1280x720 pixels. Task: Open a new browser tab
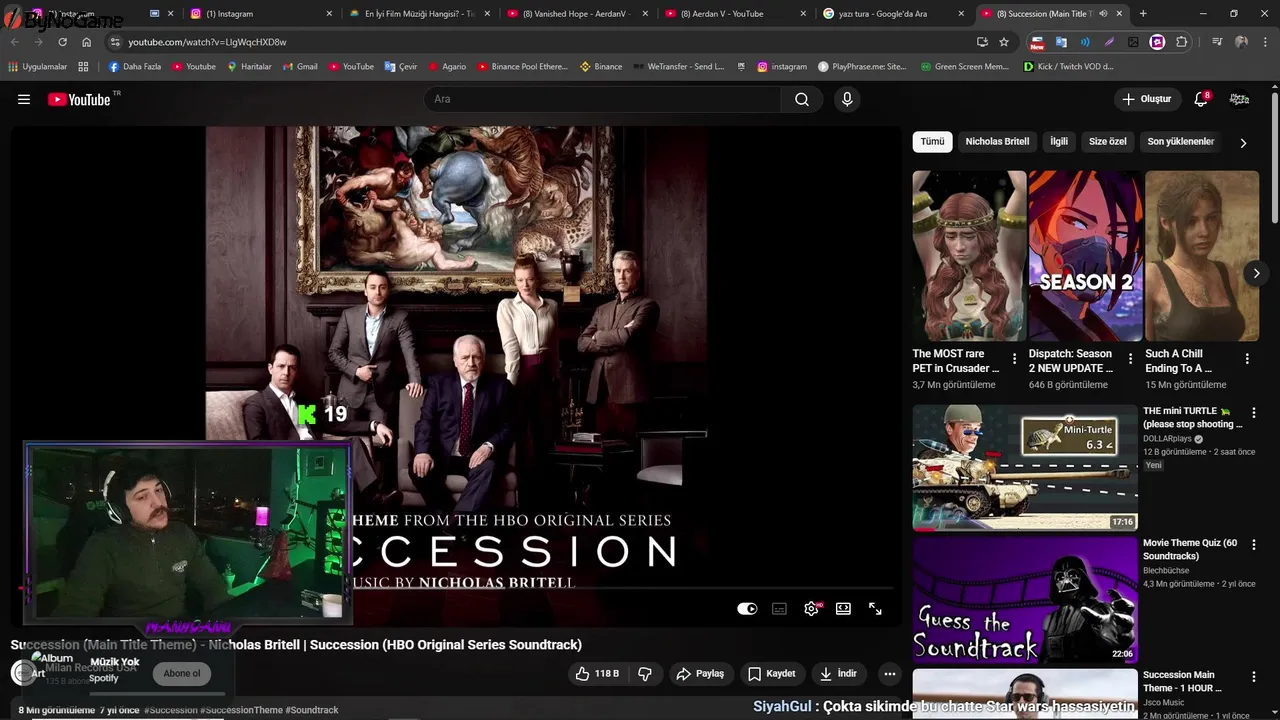click(x=1143, y=14)
